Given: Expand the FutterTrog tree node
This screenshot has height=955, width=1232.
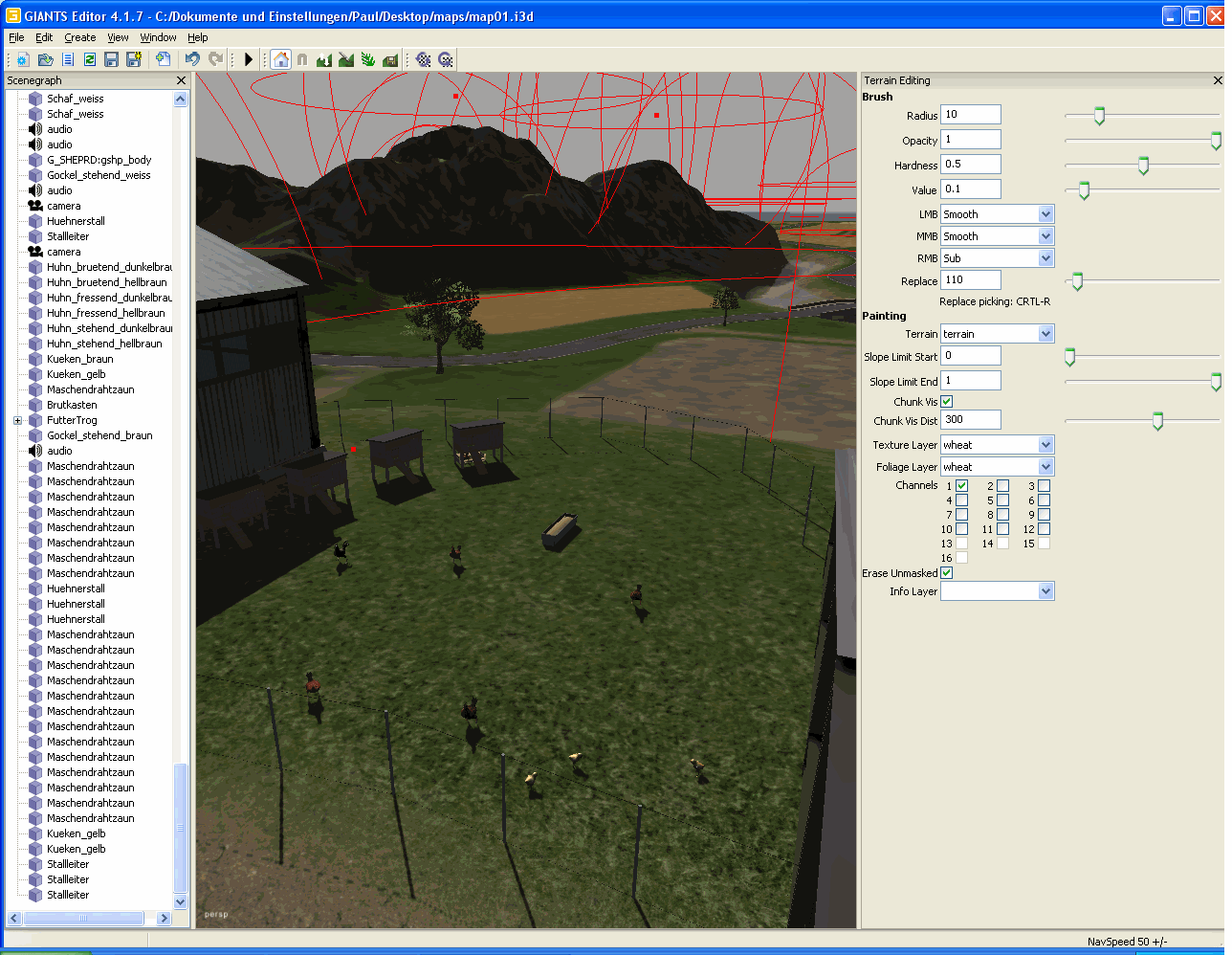Looking at the screenshot, I should (x=17, y=420).
